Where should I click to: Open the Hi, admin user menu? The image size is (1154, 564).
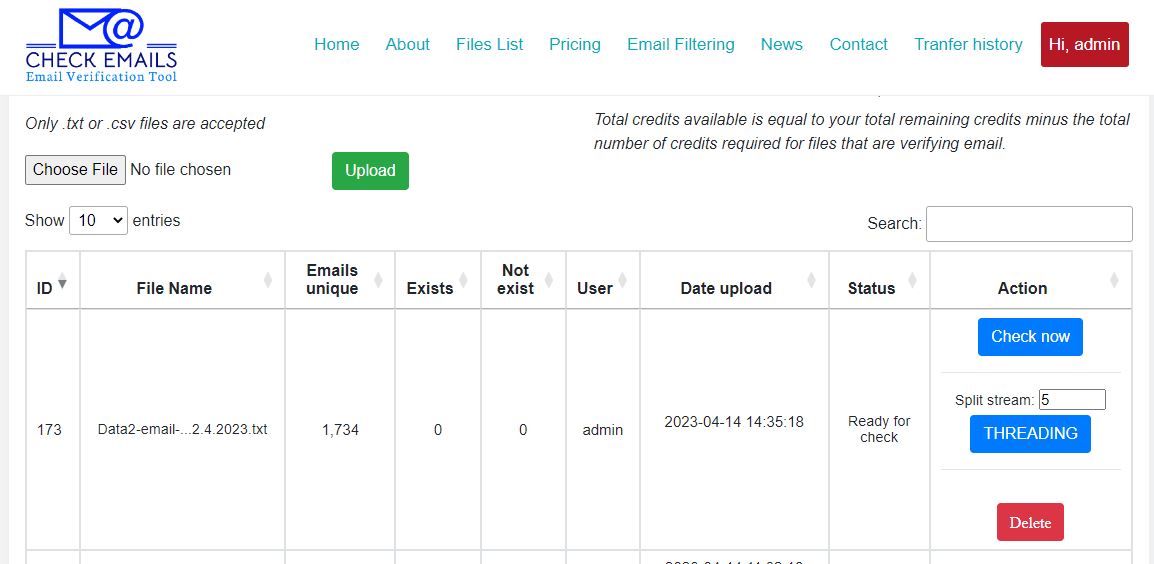point(1084,45)
